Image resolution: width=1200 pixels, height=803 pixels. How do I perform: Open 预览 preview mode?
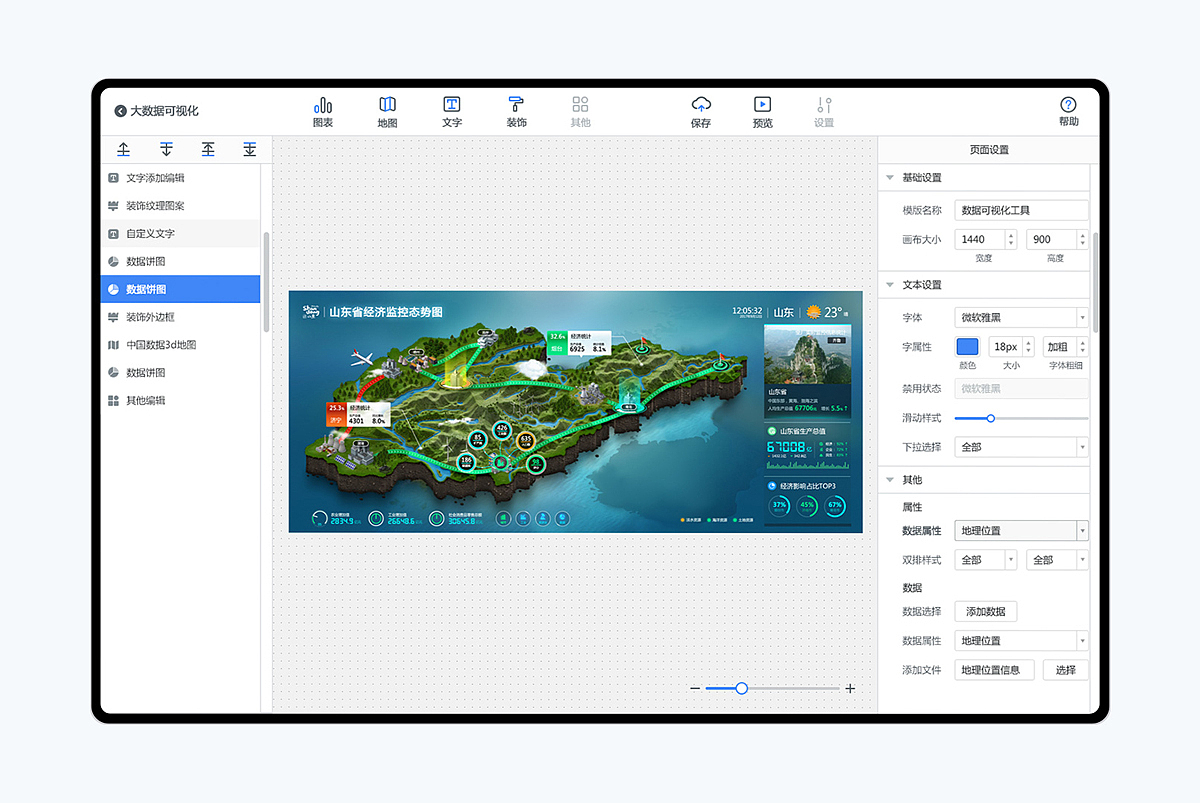pos(762,112)
